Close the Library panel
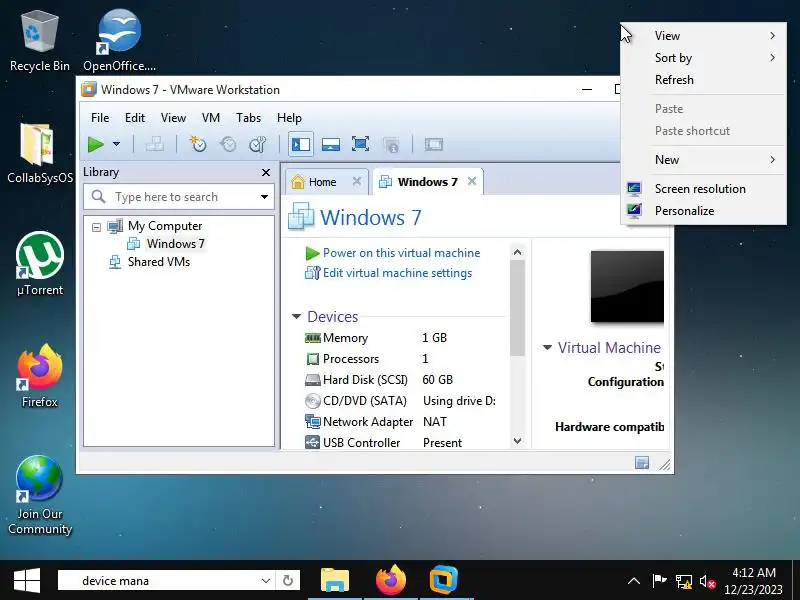The width and height of the screenshot is (800, 600). click(x=266, y=172)
